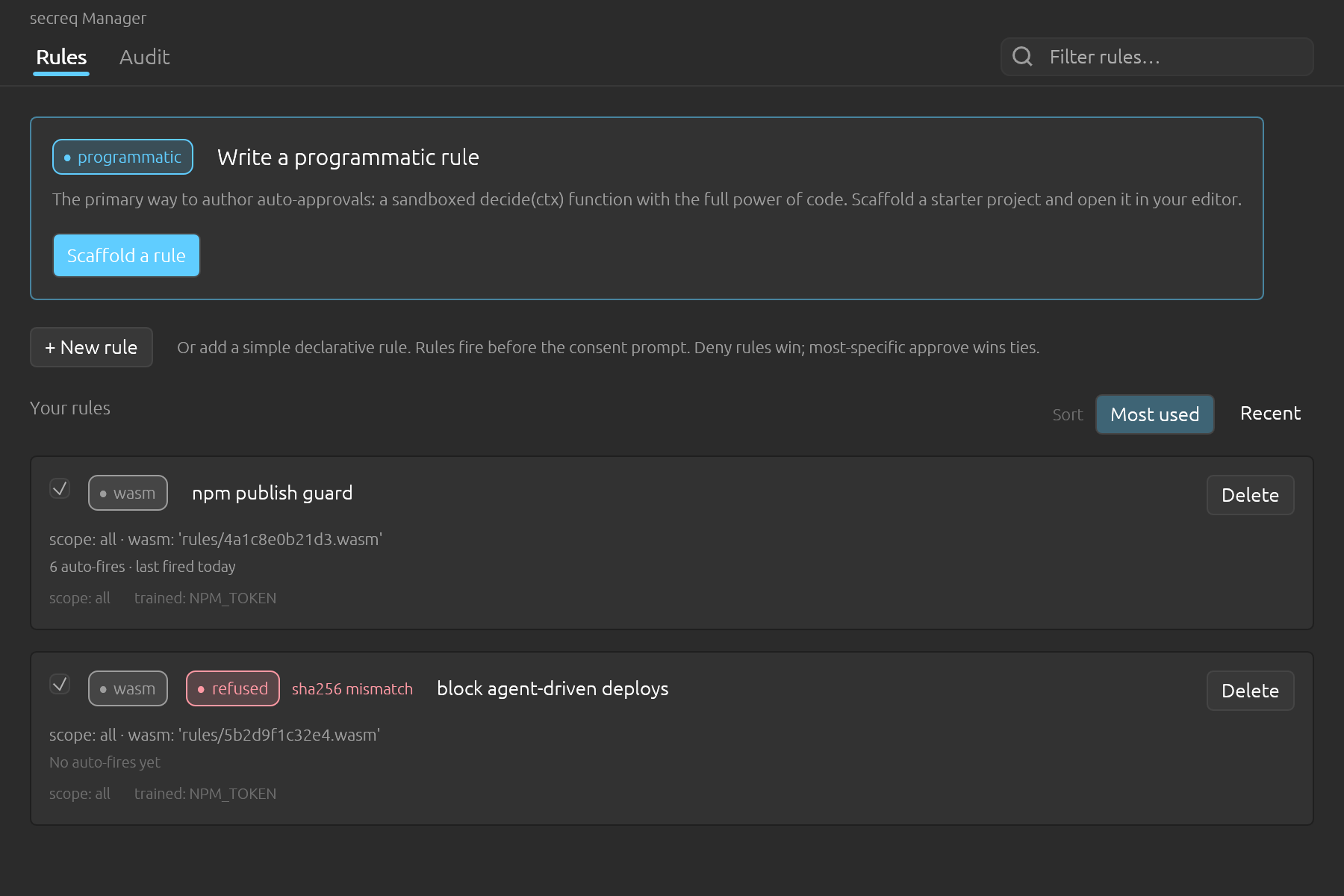Click wasm badge on block agent-driven deploys
The image size is (1344, 896).
128,688
